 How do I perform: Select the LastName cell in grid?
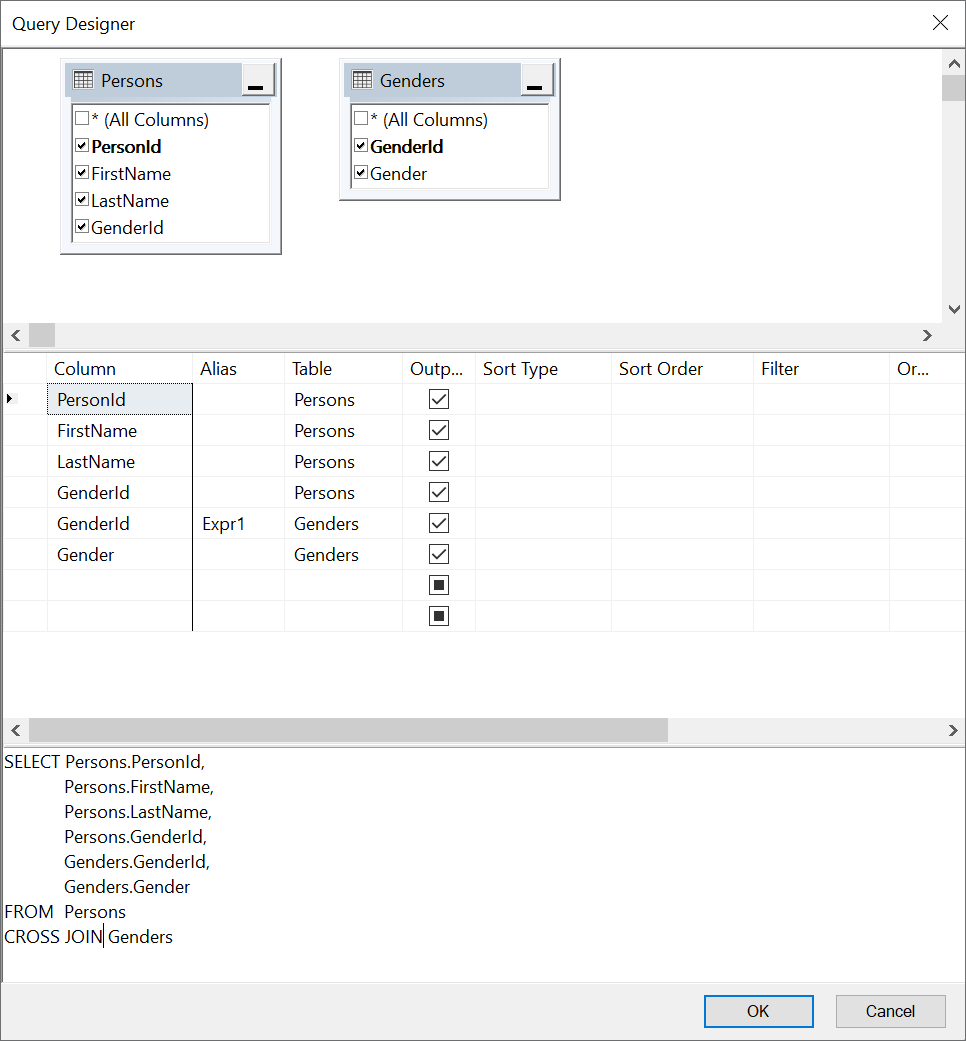click(120, 461)
